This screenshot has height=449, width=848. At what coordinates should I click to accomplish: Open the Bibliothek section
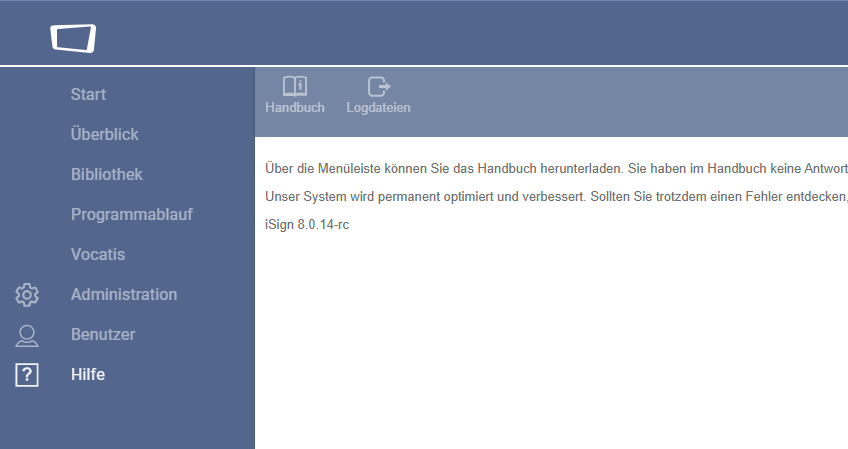(107, 174)
